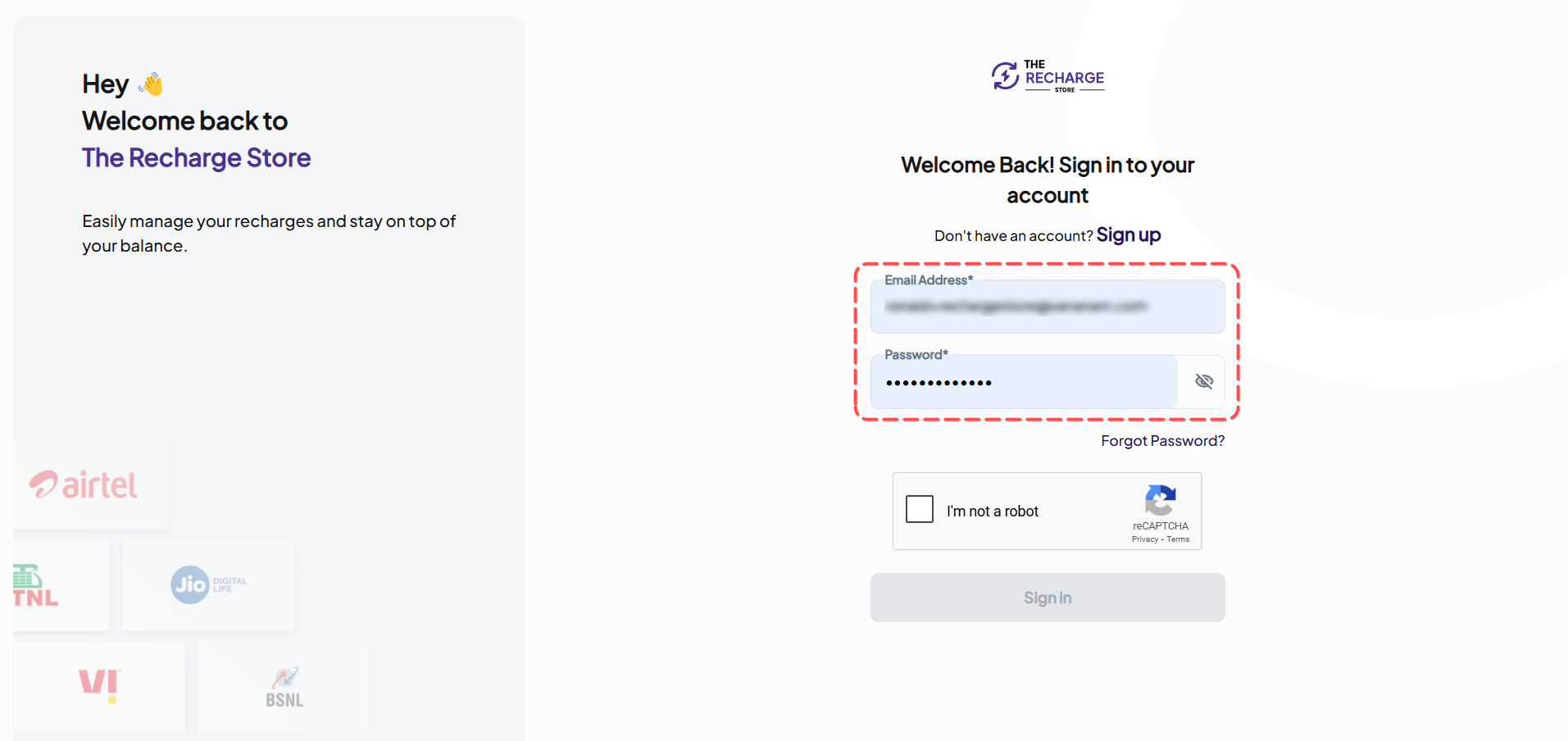
Task: Open the Sign up link
Action: coord(1129,235)
